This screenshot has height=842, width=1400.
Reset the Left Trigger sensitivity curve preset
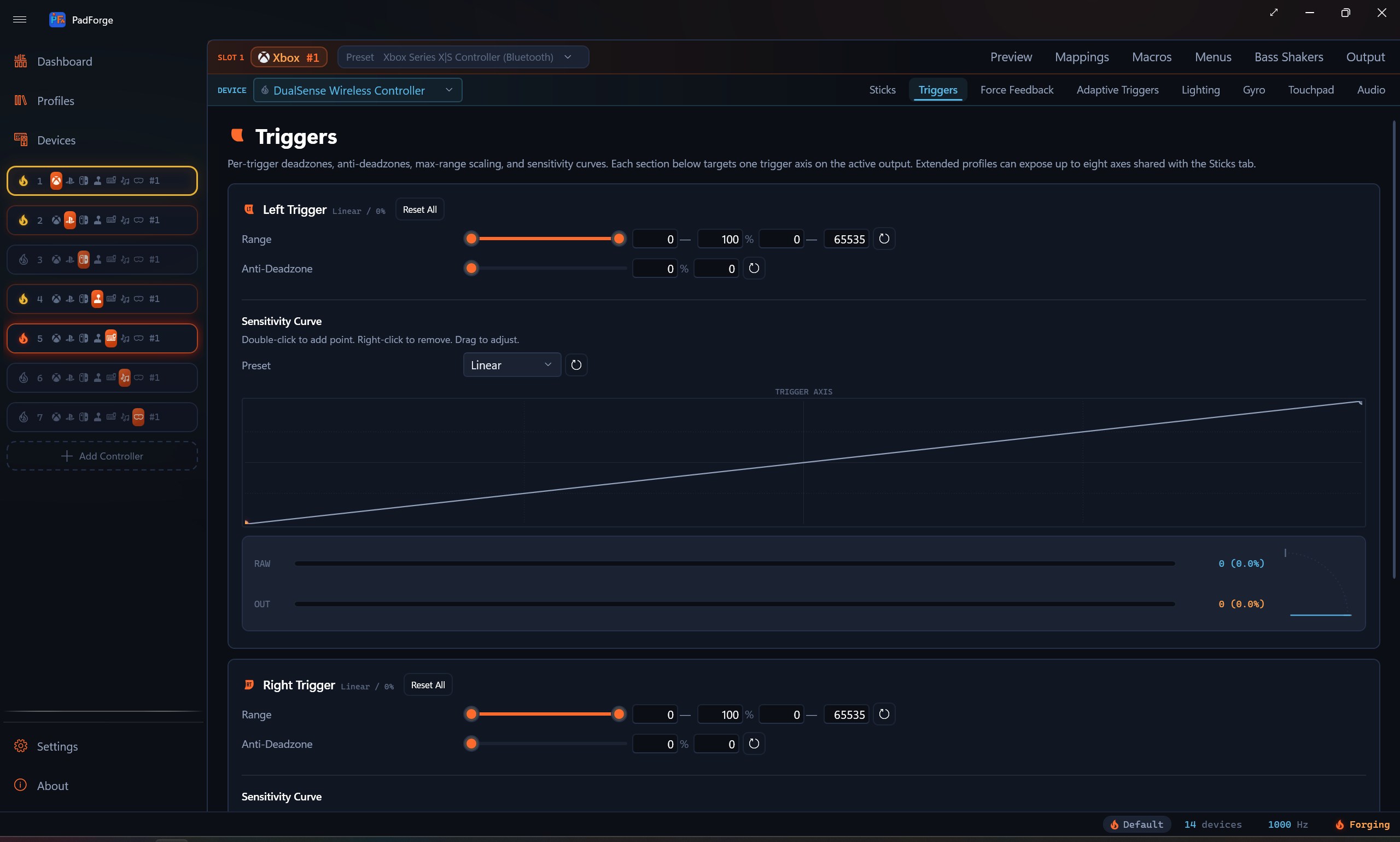576,365
